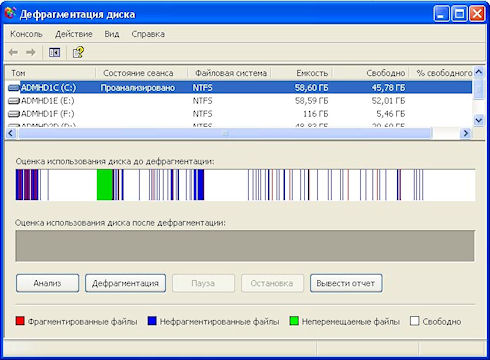Screen dimensions: 490x360
Task: Click the Проанализировано status cell
Action: [x=138, y=88]
